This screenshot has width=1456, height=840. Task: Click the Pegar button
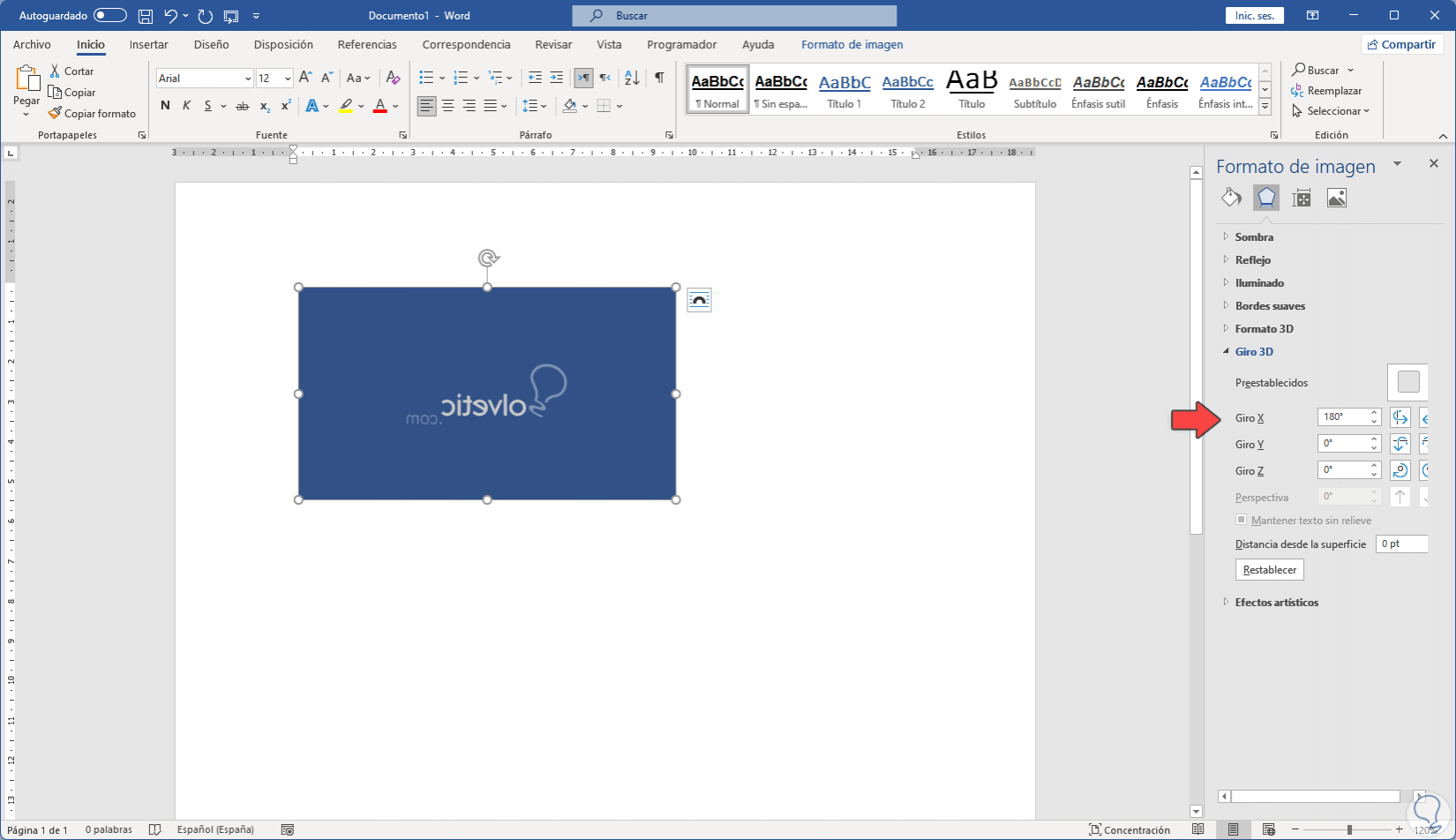26,92
